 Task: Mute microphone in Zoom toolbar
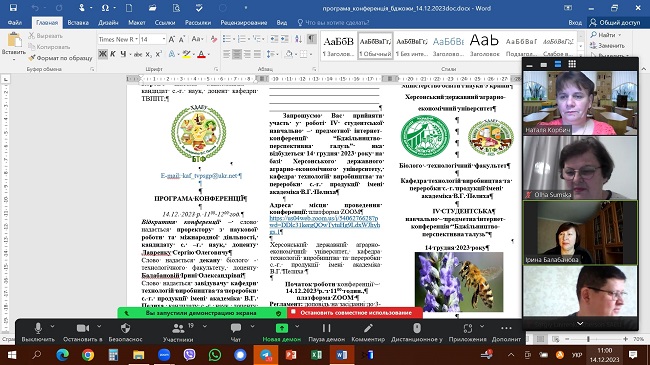tap(38, 332)
